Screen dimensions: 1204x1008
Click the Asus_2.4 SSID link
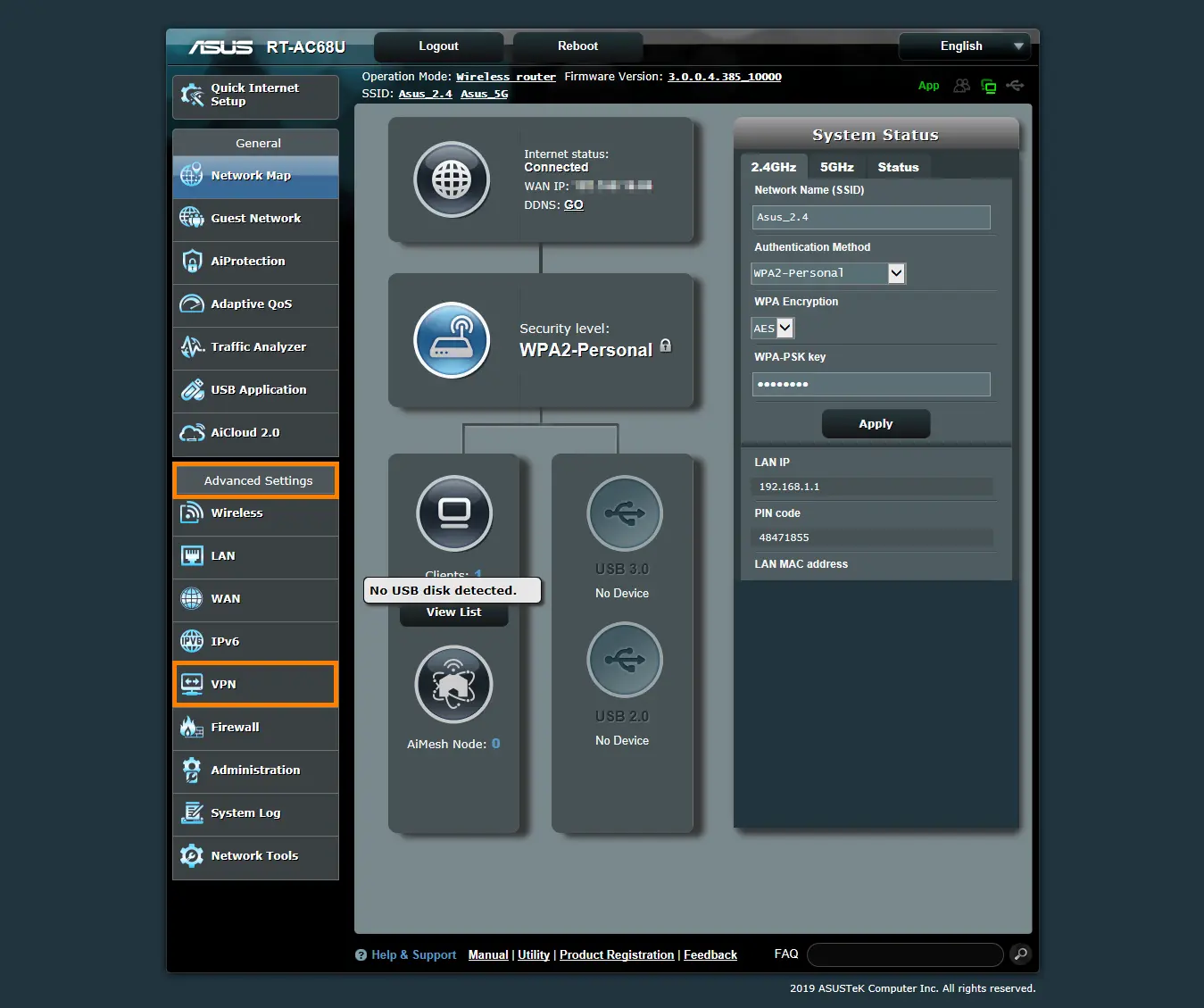tap(425, 94)
